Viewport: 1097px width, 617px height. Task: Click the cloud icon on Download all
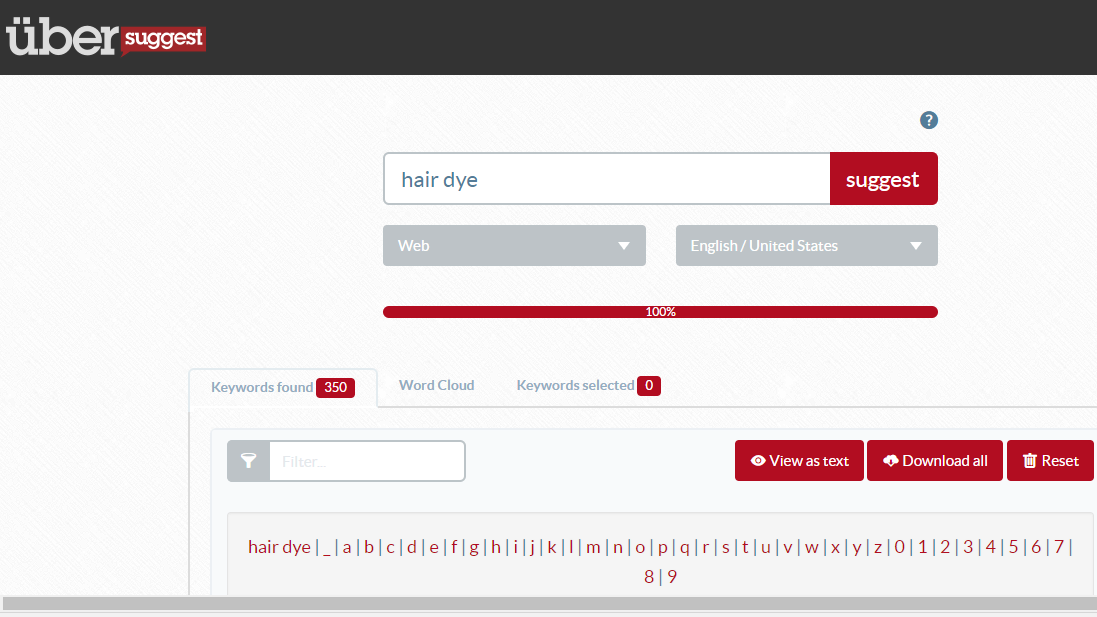tap(891, 461)
